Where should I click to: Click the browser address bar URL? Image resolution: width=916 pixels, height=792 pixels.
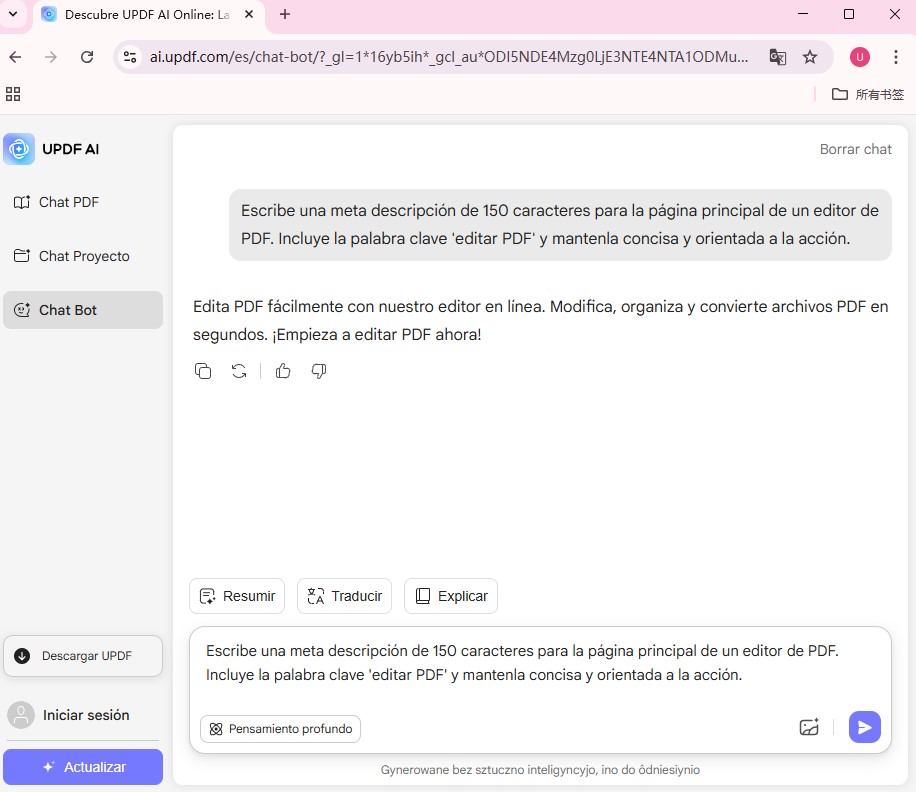[449, 57]
